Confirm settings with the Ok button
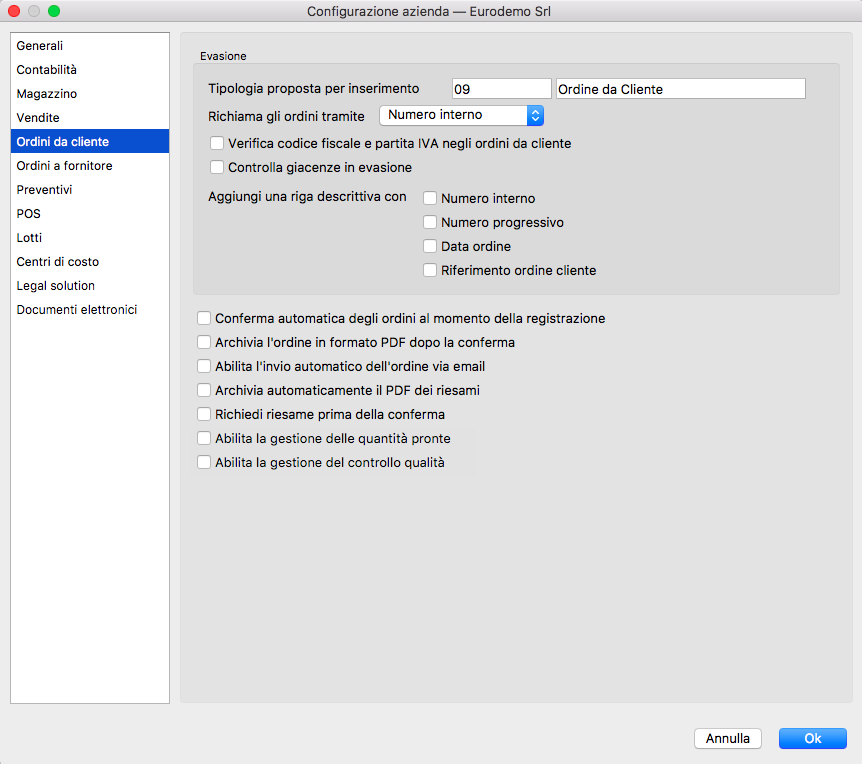Screen dimensions: 862x764 coord(812,738)
